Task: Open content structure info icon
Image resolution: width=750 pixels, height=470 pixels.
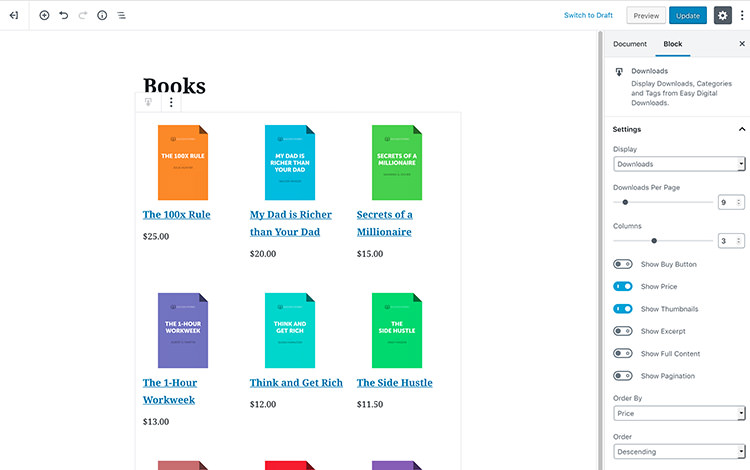Action: (x=102, y=16)
